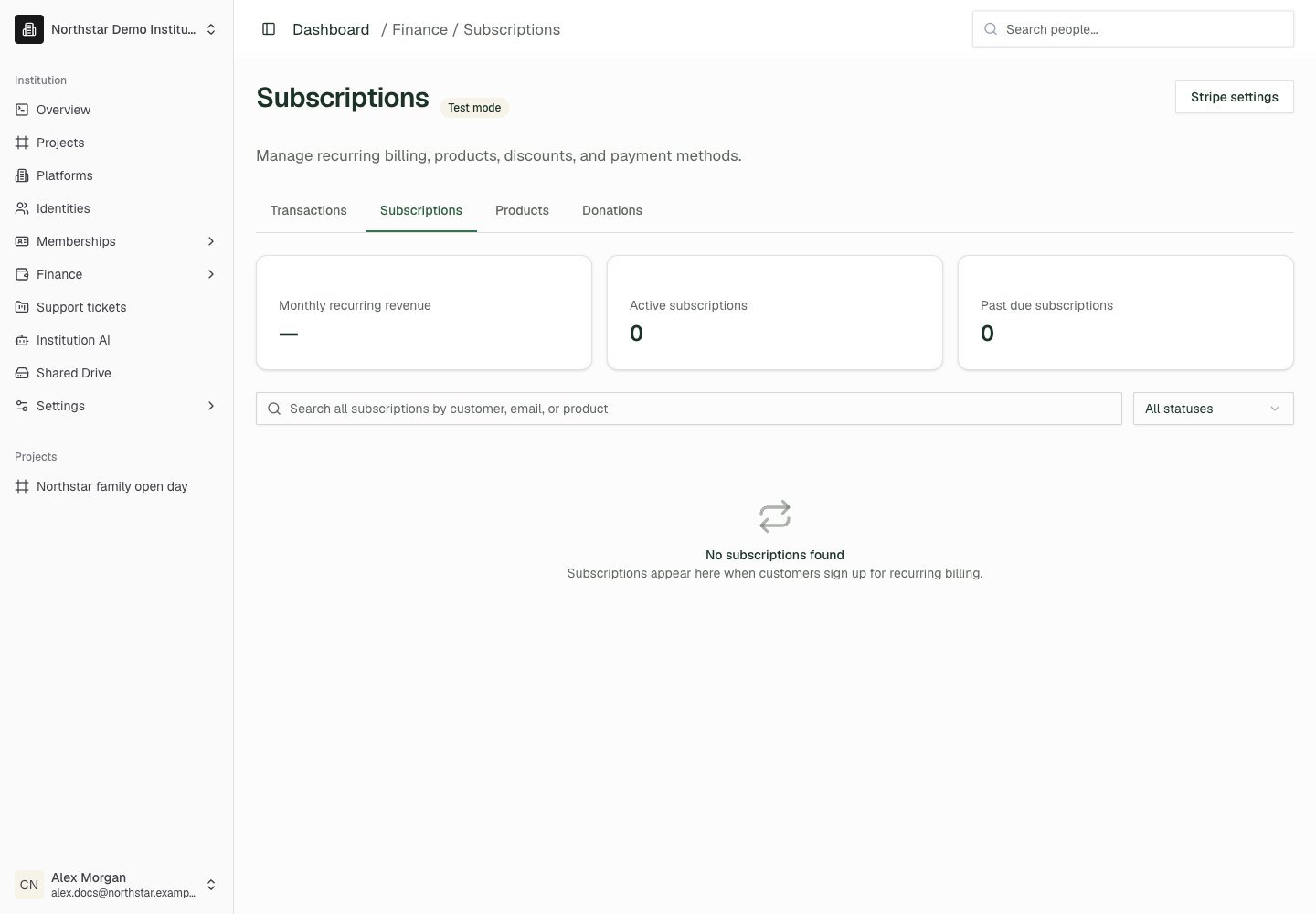
Task: Click the Support tickets icon
Action: pos(22,307)
